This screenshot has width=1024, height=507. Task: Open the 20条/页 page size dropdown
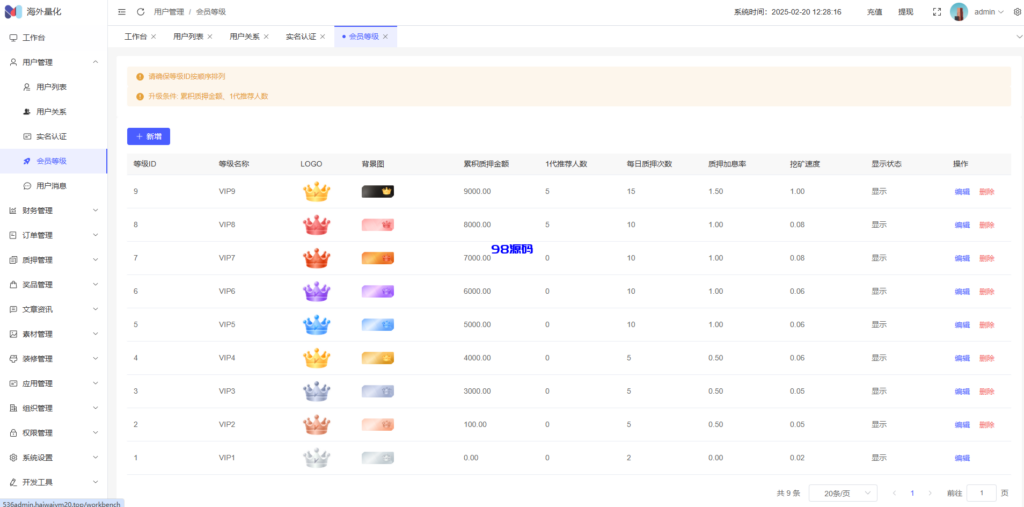(843, 493)
